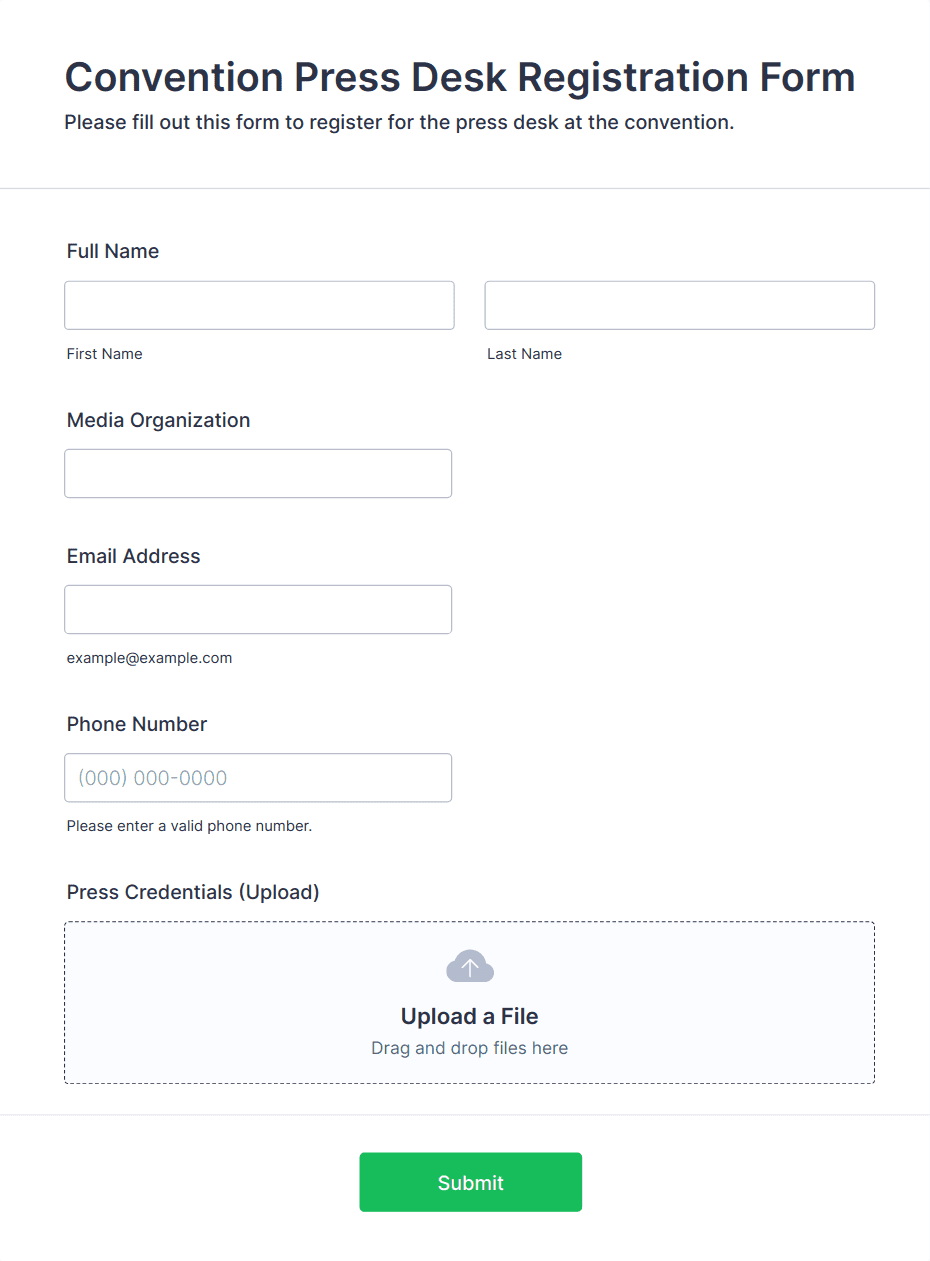Click the "Last Name" sublabel text
930x1261 pixels.
[524, 354]
